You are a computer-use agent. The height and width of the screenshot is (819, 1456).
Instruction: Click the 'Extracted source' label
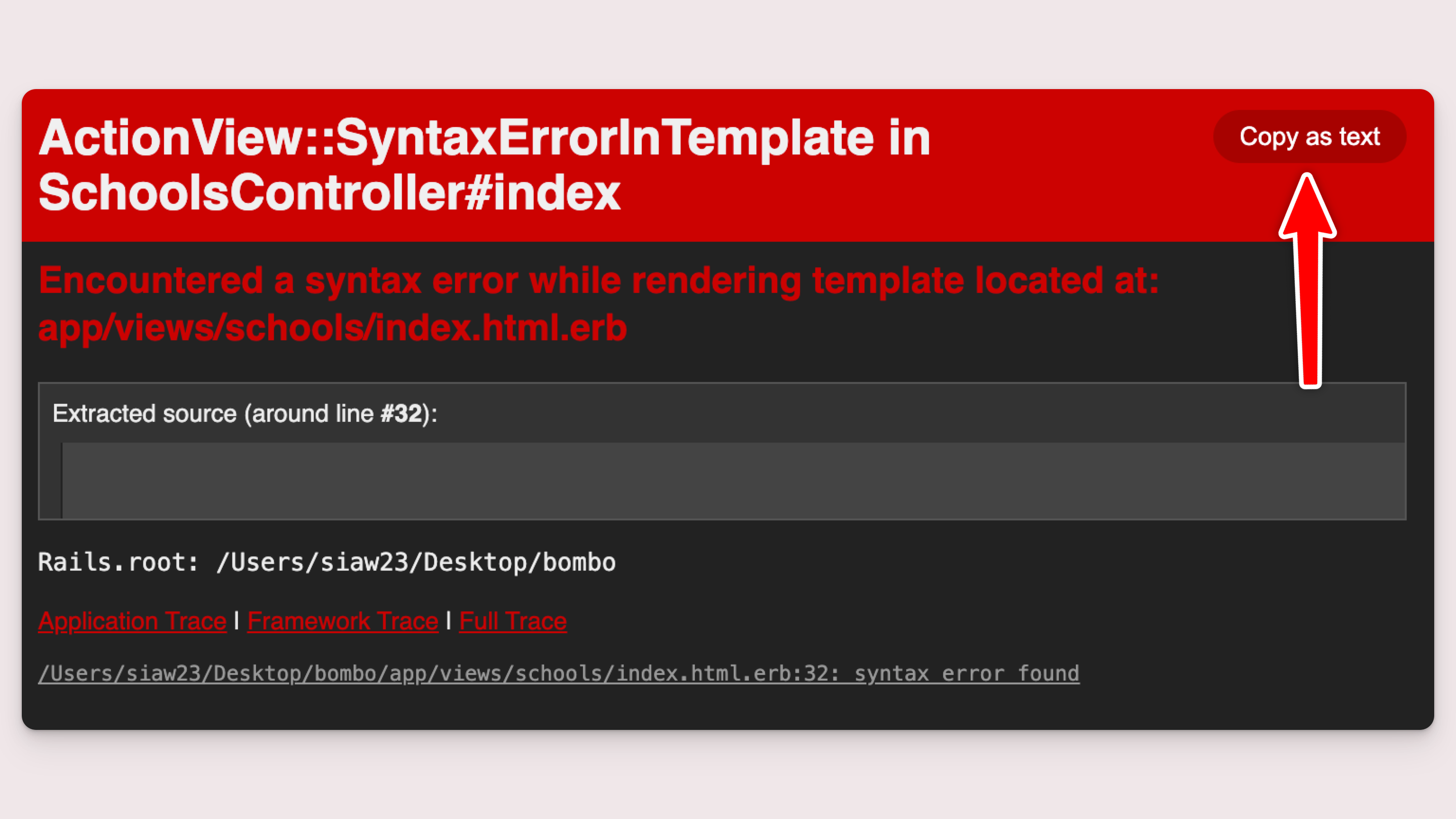click(x=144, y=414)
